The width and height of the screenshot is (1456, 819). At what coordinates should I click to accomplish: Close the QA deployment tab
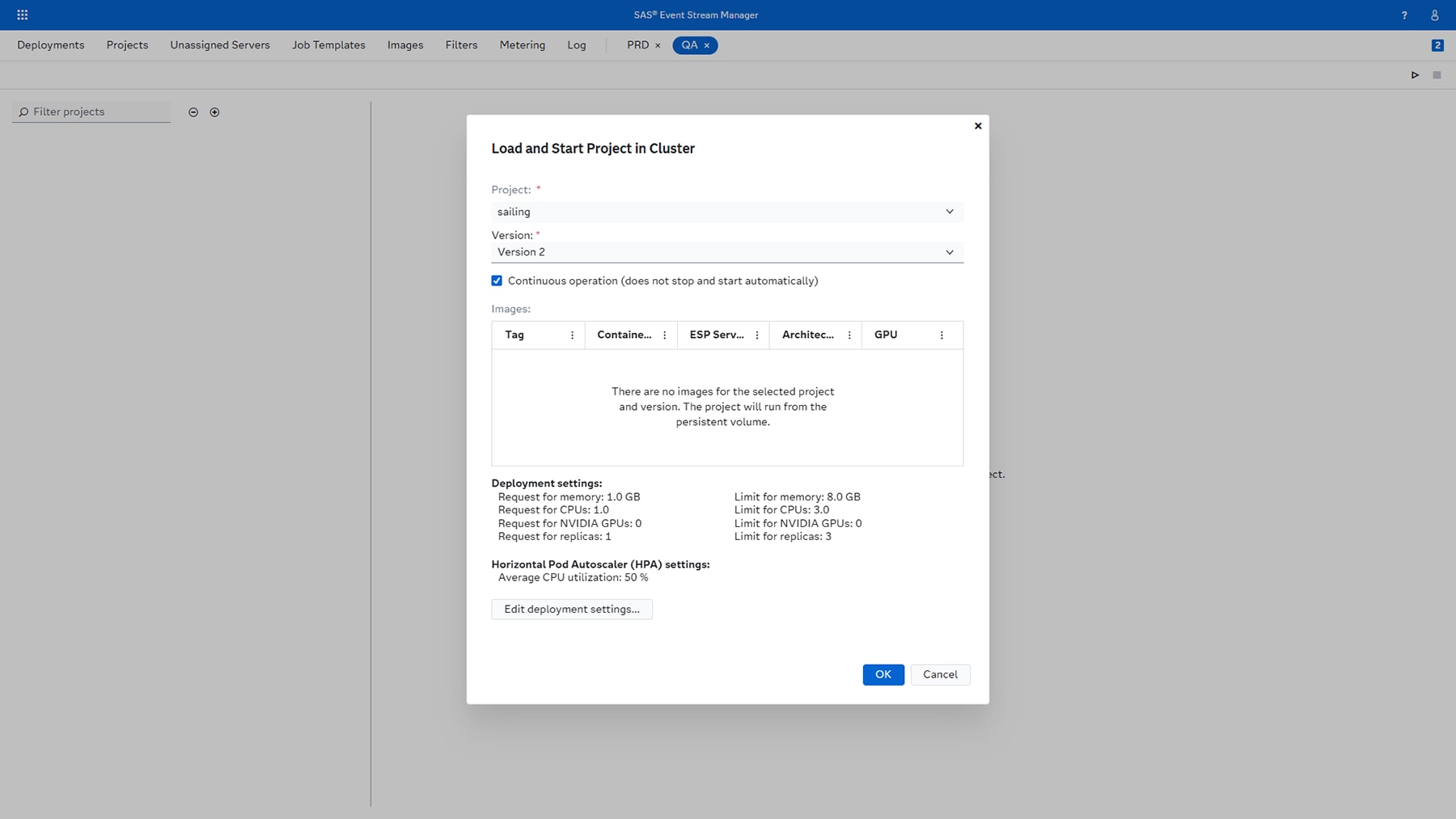coord(706,45)
